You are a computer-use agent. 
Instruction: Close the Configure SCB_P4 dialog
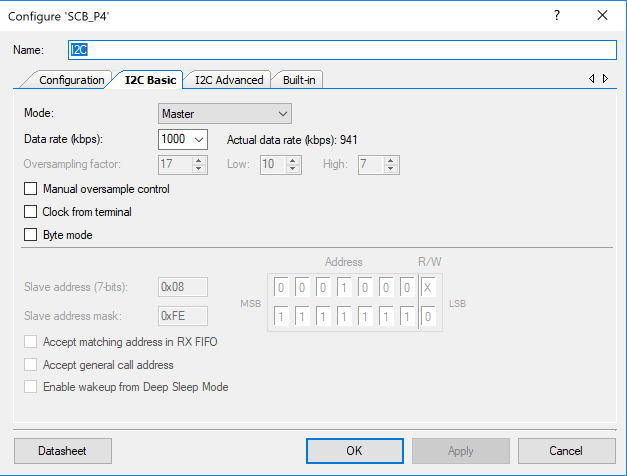coord(602,16)
